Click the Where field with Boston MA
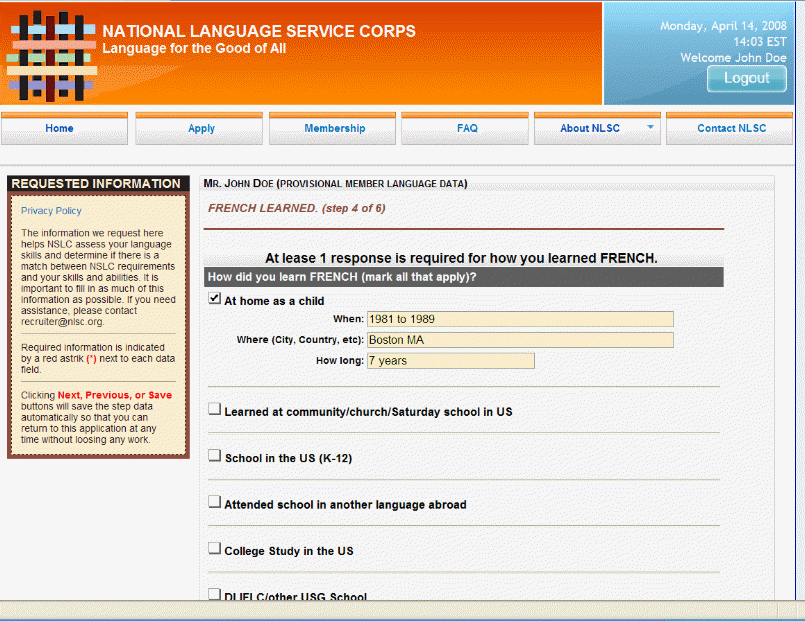805x621 pixels. pos(520,340)
